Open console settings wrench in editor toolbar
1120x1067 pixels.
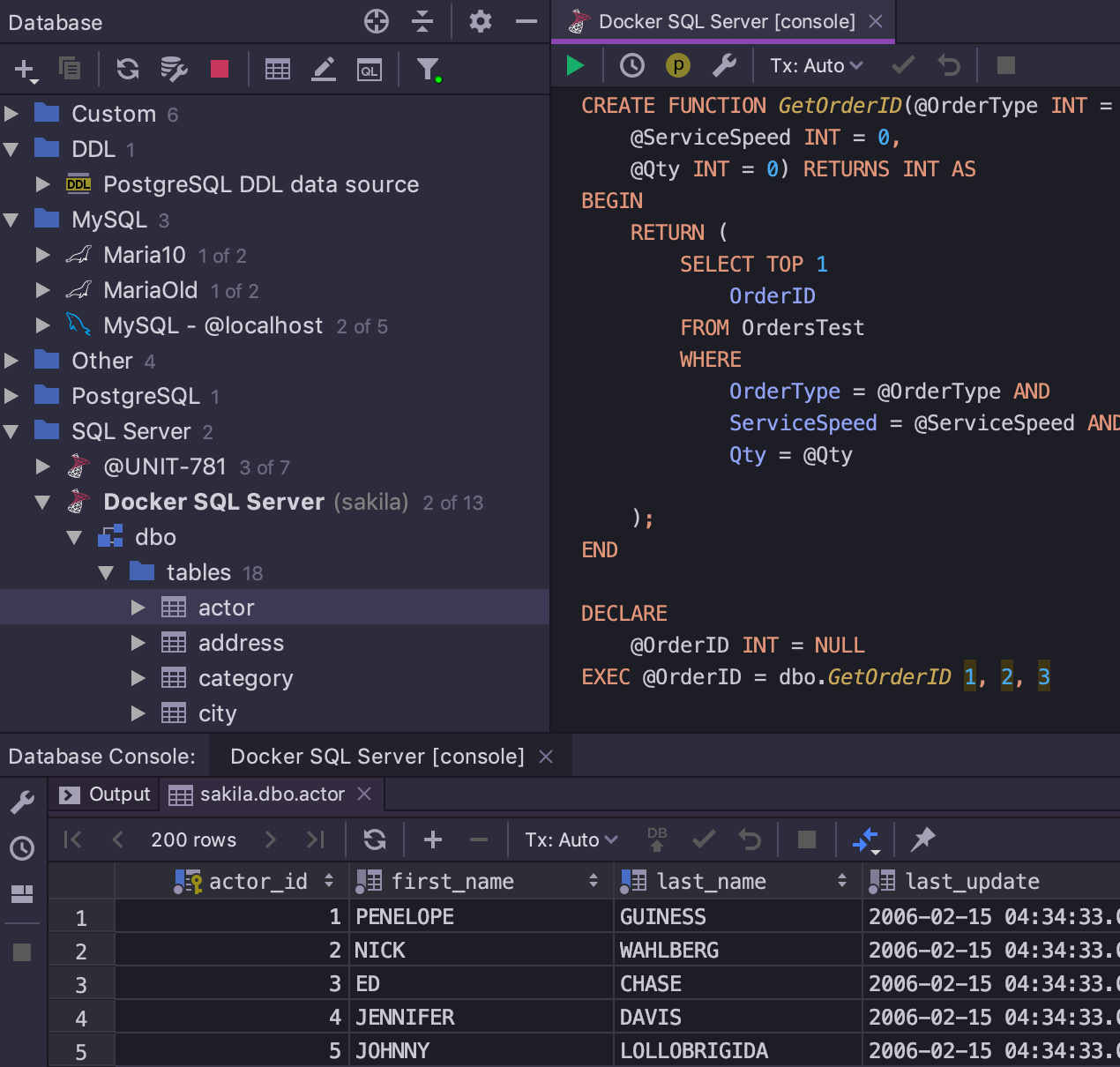pyautogui.click(x=724, y=65)
